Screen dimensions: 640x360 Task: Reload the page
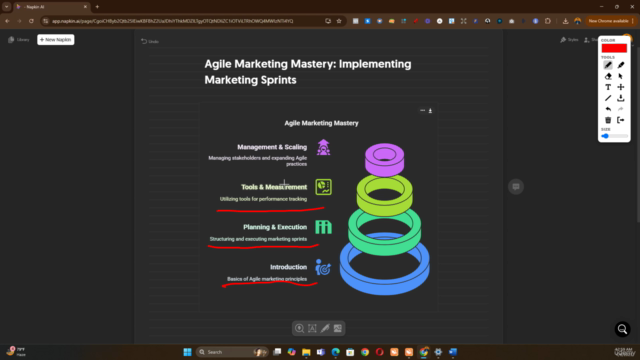[x=31, y=21]
